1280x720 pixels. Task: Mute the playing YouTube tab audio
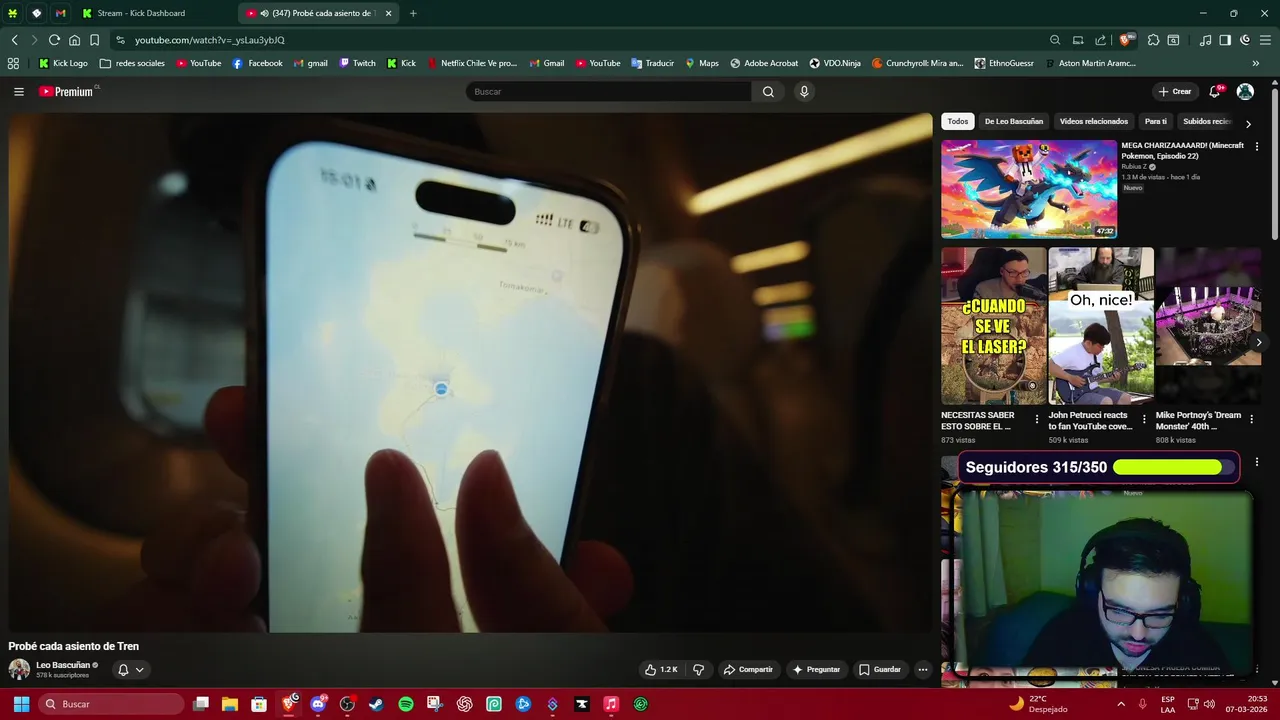[x=264, y=13]
